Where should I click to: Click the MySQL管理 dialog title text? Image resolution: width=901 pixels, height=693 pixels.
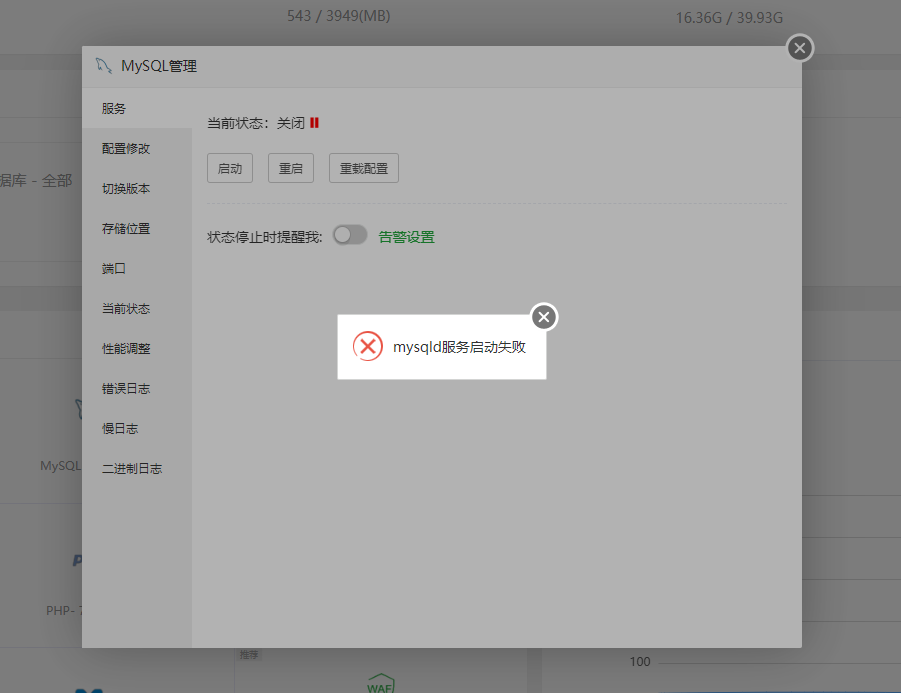click(x=159, y=66)
